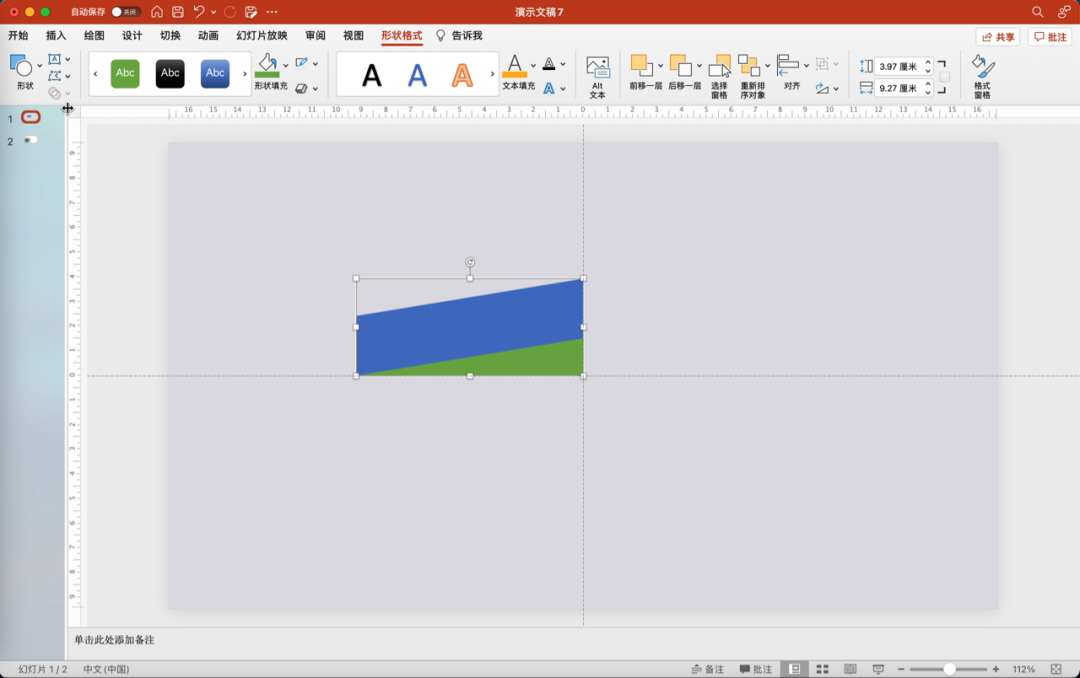Open the 绘图 ribbon tab
This screenshot has width=1080, height=678.
pos(94,35)
